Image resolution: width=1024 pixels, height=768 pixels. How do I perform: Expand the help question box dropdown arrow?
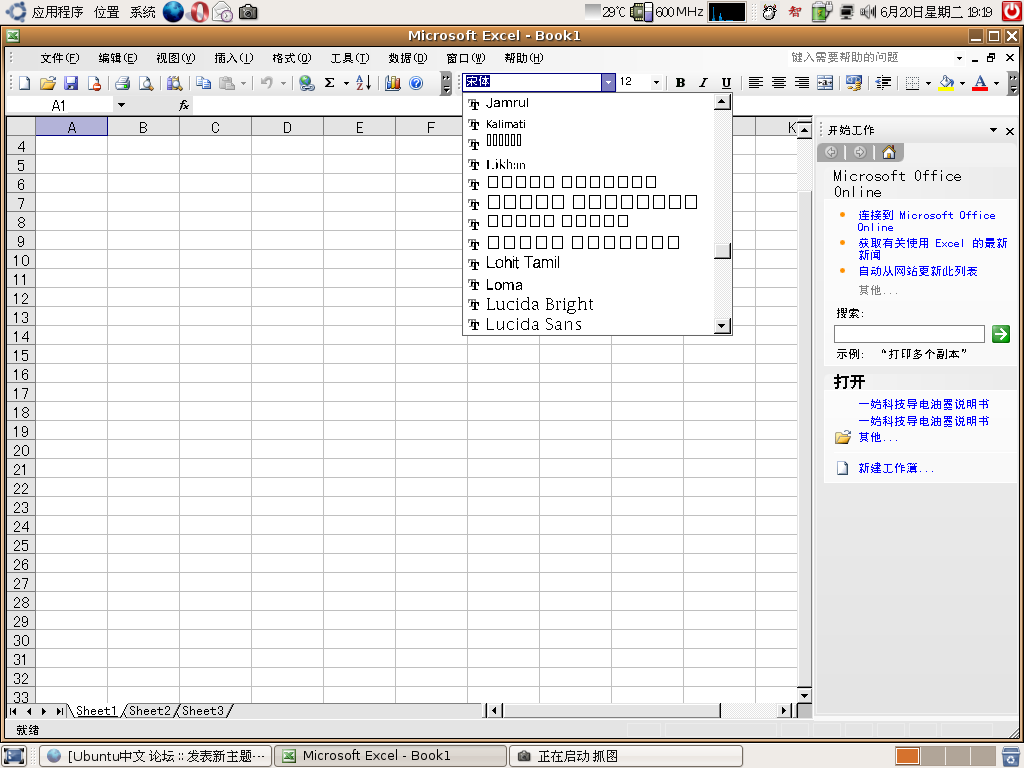(x=959, y=58)
